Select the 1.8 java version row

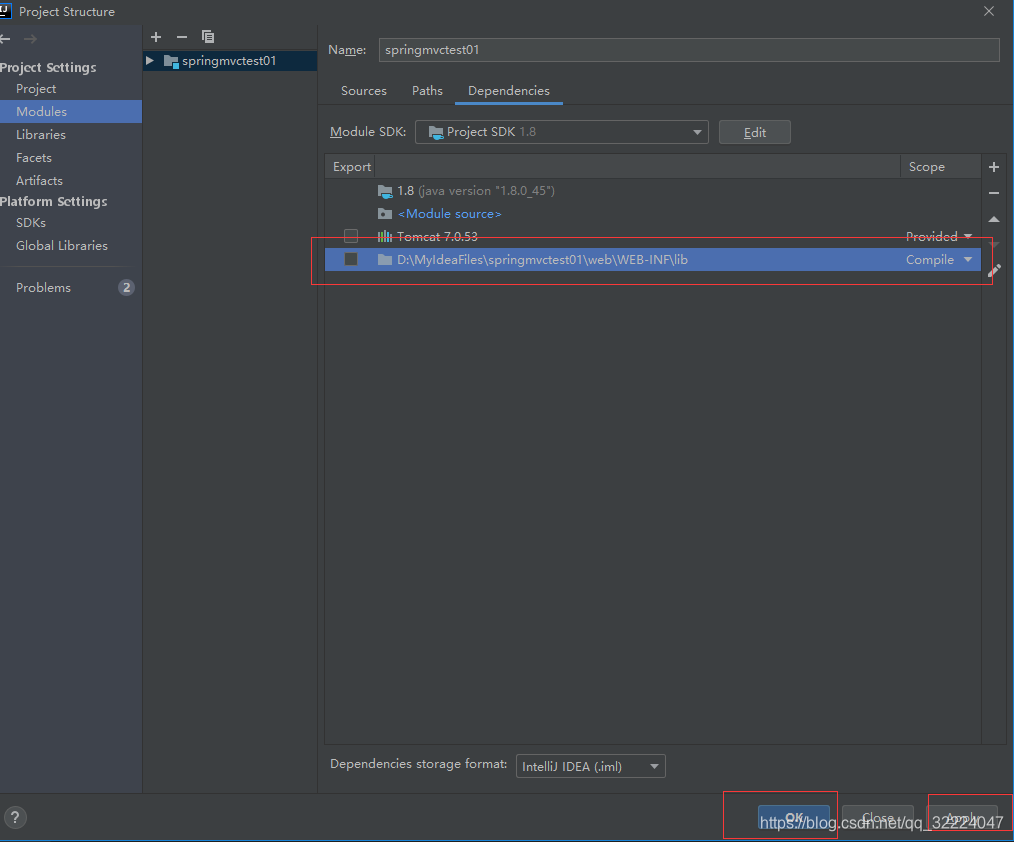[x=653, y=191]
